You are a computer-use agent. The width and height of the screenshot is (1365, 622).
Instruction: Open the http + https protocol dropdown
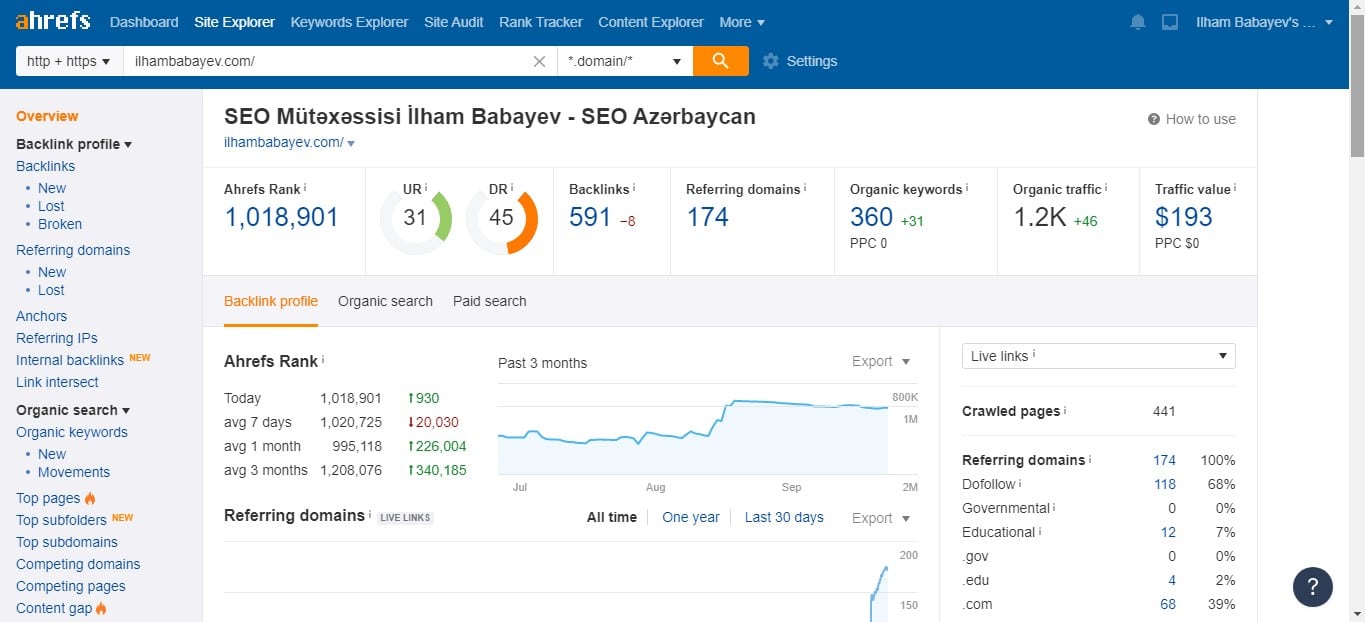click(69, 61)
